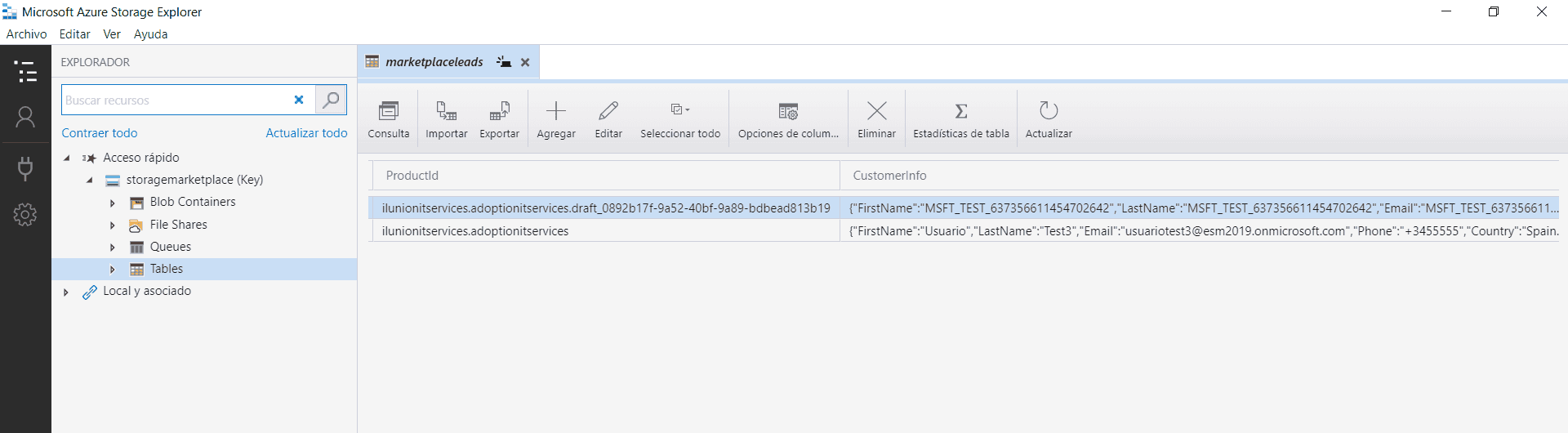Collapse the storagemarketplace (Key) node
This screenshot has width=1568, height=433.
click(x=90, y=181)
